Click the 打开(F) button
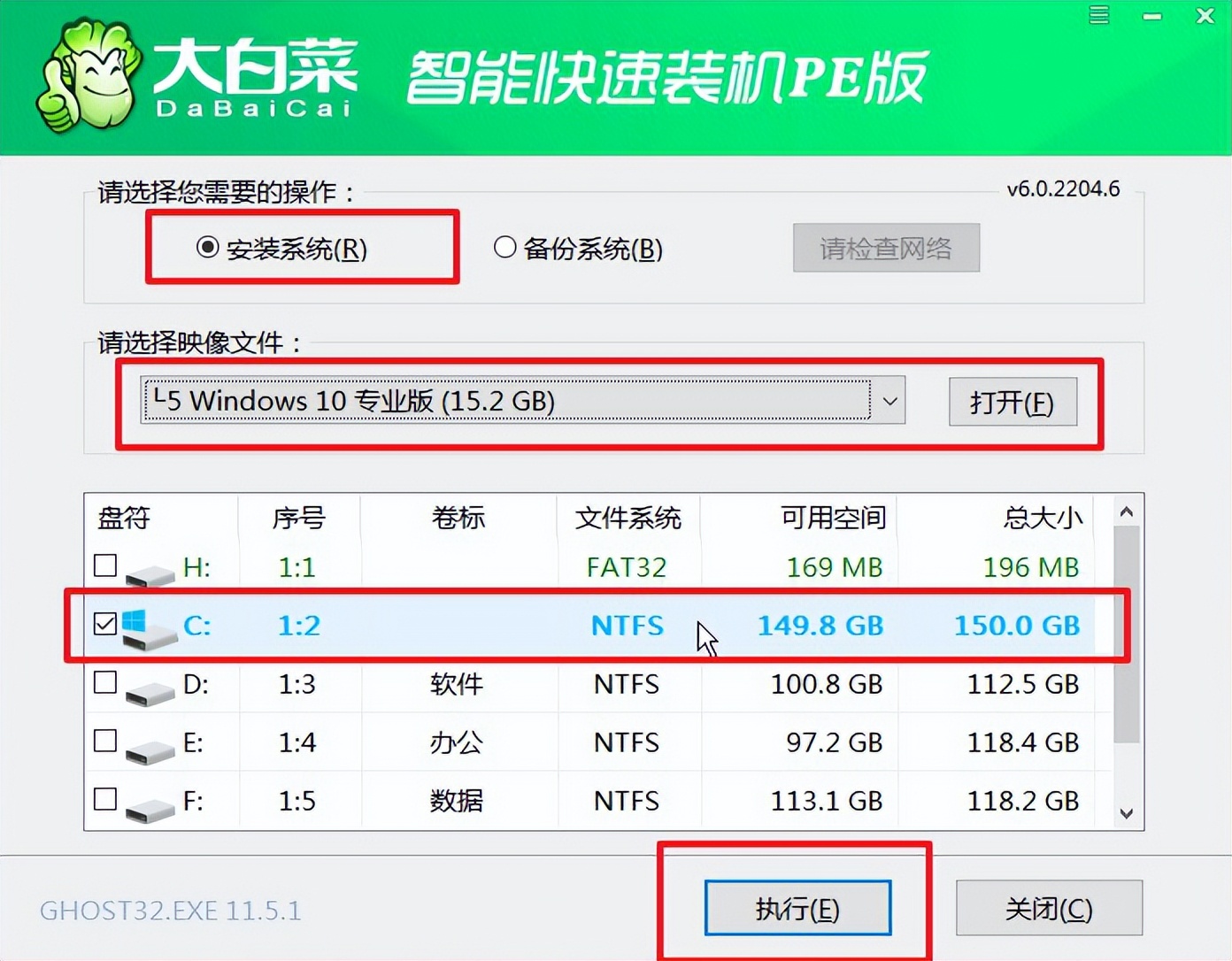1232x961 pixels. click(x=1013, y=402)
